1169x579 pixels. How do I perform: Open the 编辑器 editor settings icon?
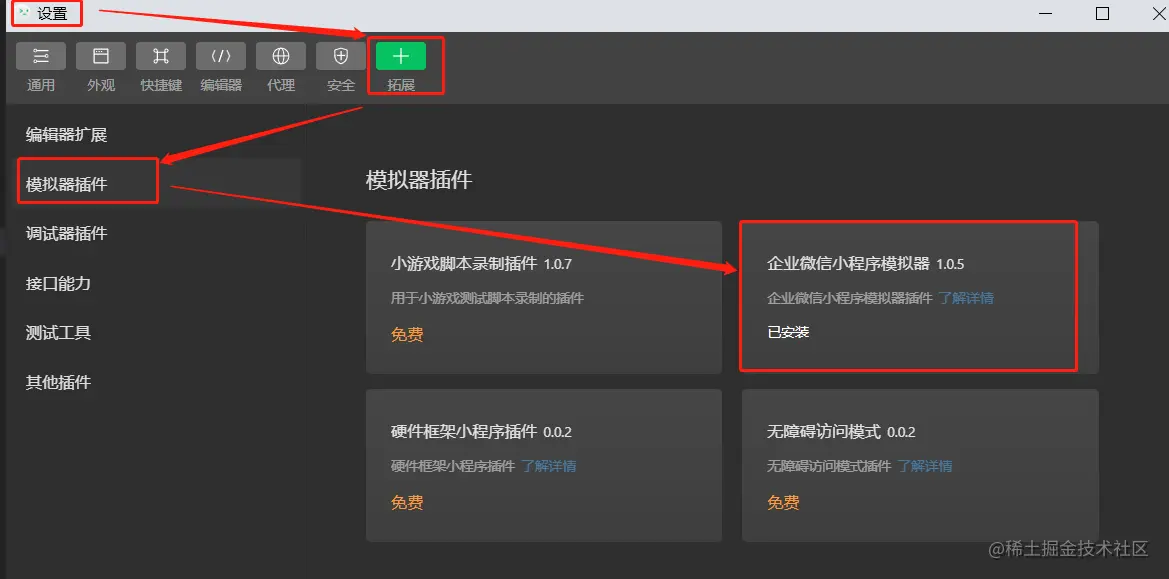click(221, 56)
